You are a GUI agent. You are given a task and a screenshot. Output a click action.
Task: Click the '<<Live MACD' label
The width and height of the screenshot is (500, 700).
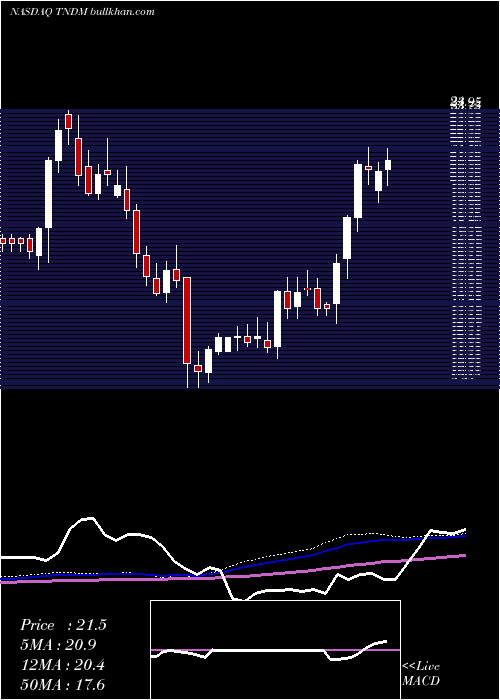421,673
